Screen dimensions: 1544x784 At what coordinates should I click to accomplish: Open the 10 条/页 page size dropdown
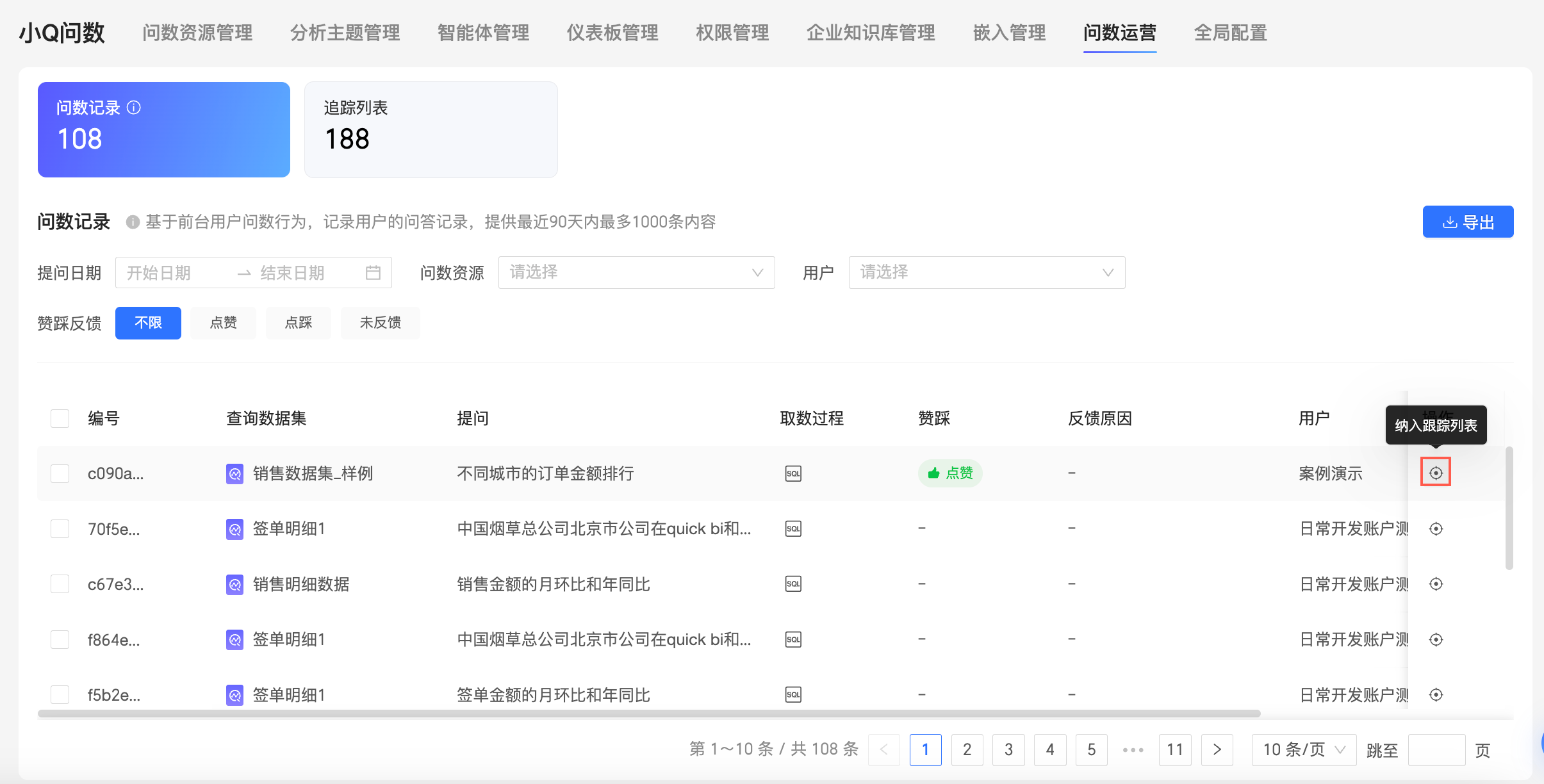pos(1304,749)
